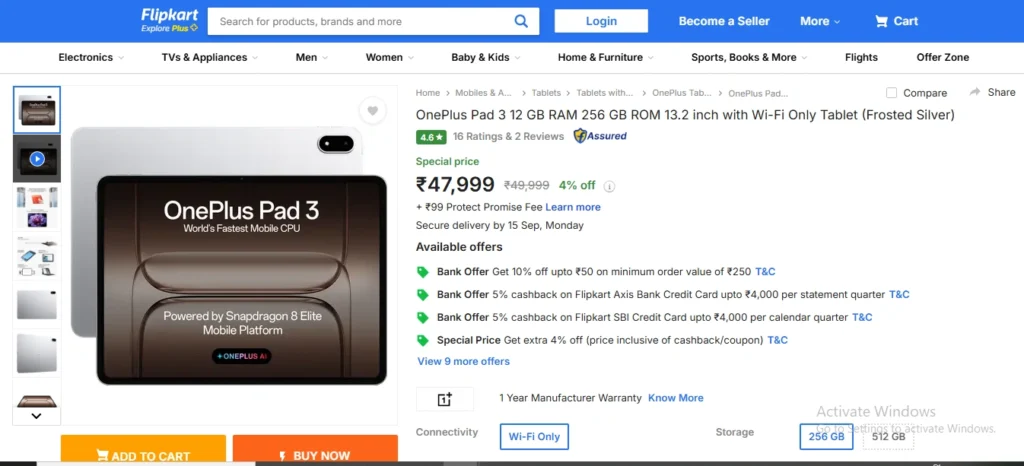Add product to wishlist heart icon
This screenshot has width=1024, height=466.
372,111
